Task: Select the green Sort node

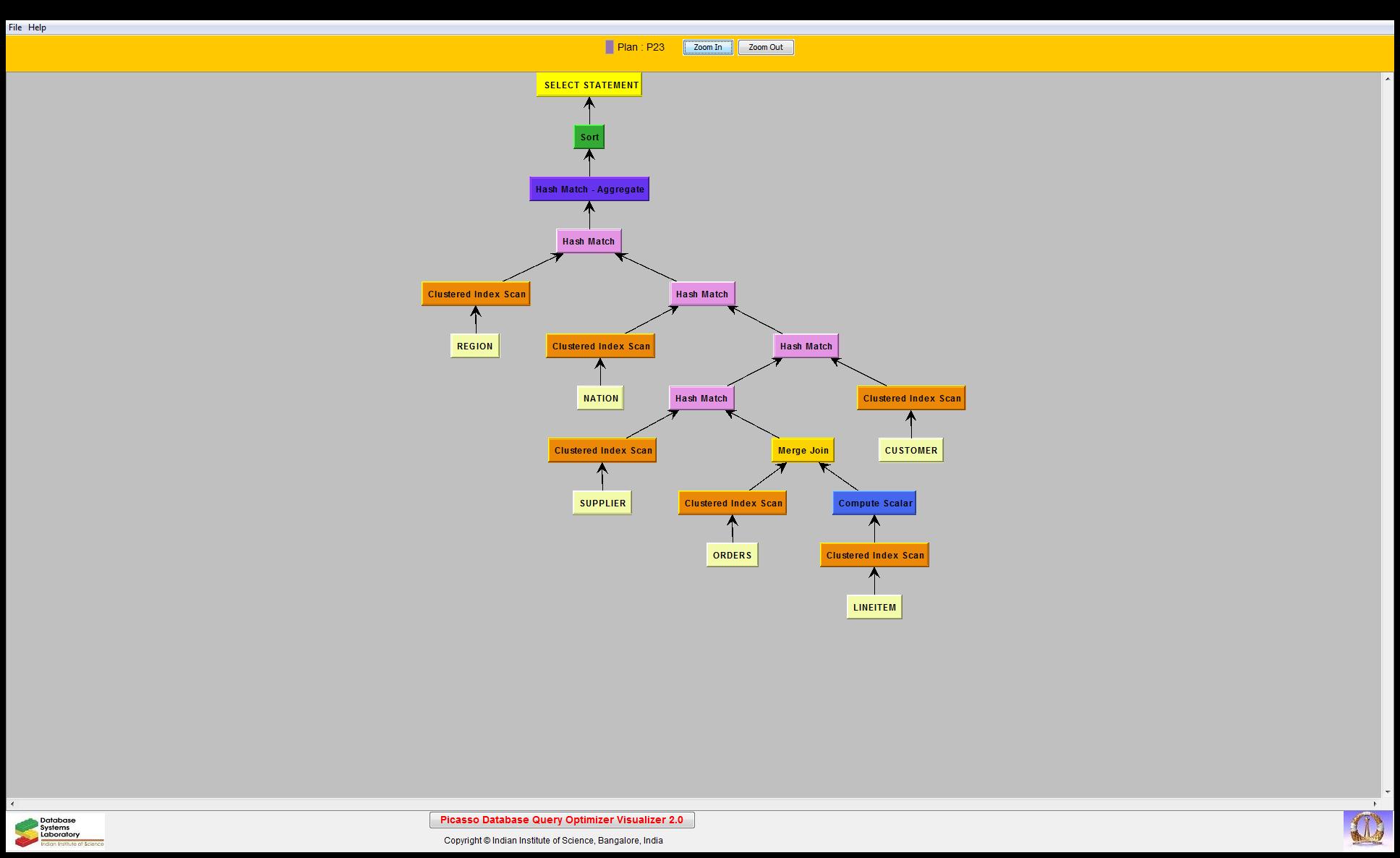Action: click(x=589, y=137)
